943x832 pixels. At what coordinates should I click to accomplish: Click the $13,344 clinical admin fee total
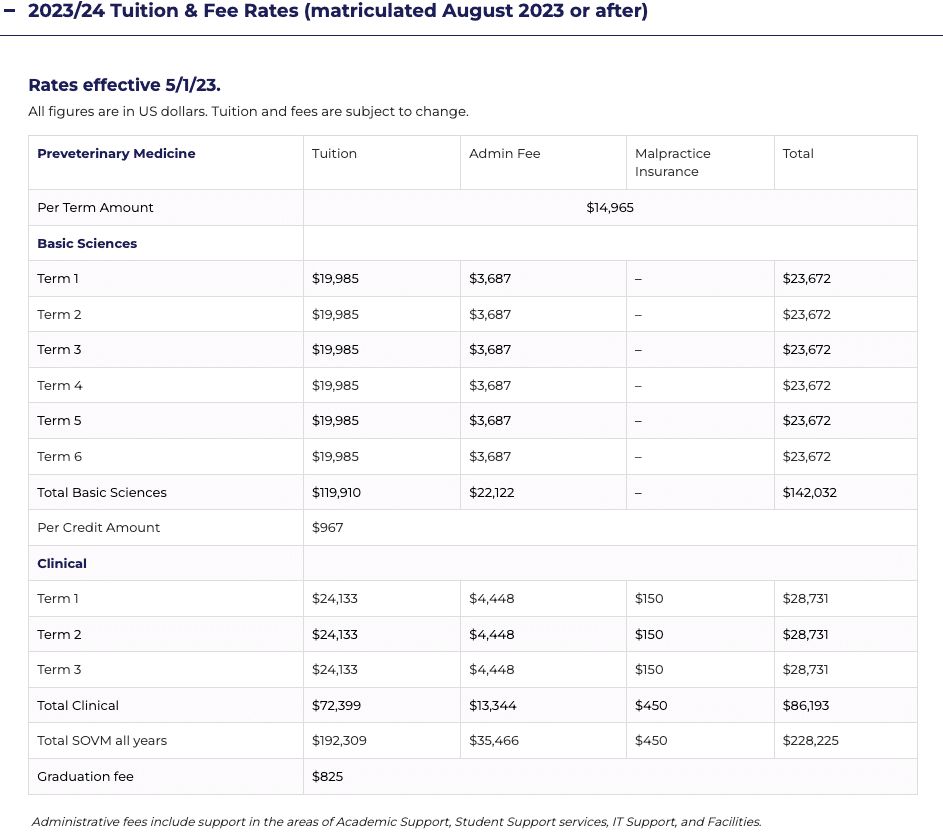coord(493,706)
